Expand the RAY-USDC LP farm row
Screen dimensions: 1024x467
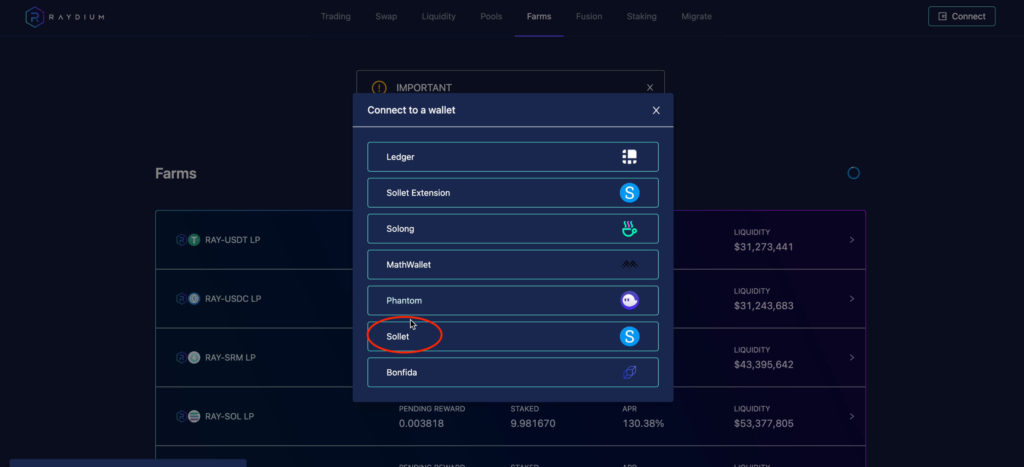click(852, 298)
